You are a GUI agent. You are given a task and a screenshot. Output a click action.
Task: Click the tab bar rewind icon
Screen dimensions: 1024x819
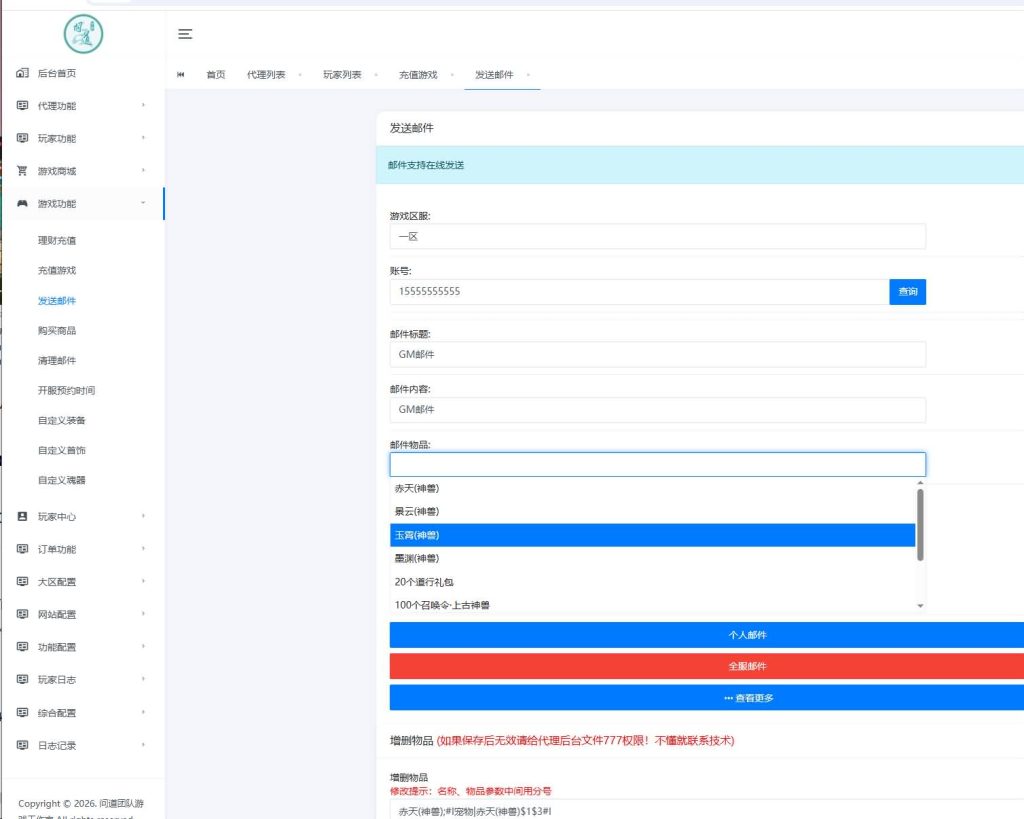pos(181,74)
